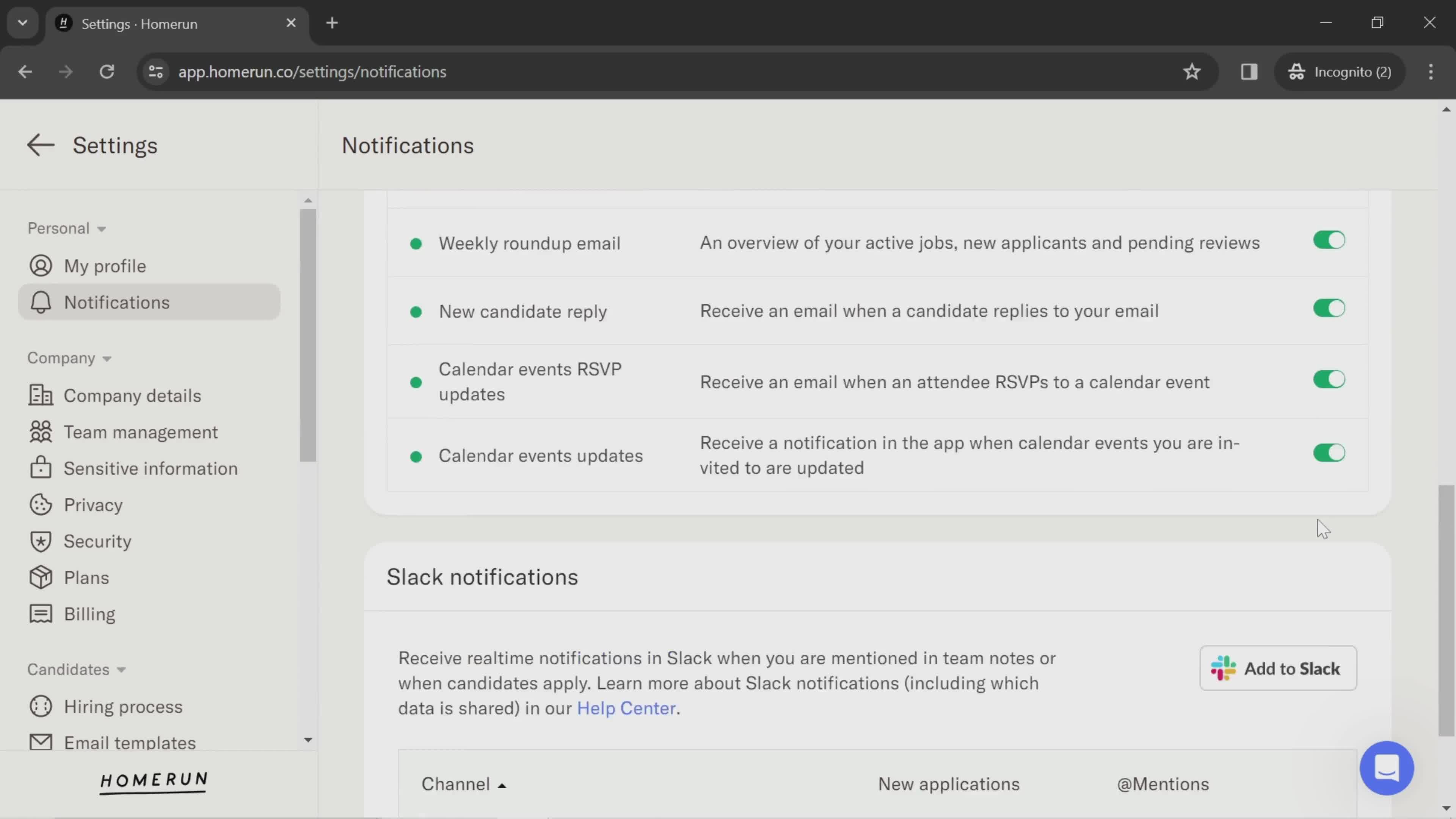
Task: Open the Help Center link
Action: [x=626, y=709]
